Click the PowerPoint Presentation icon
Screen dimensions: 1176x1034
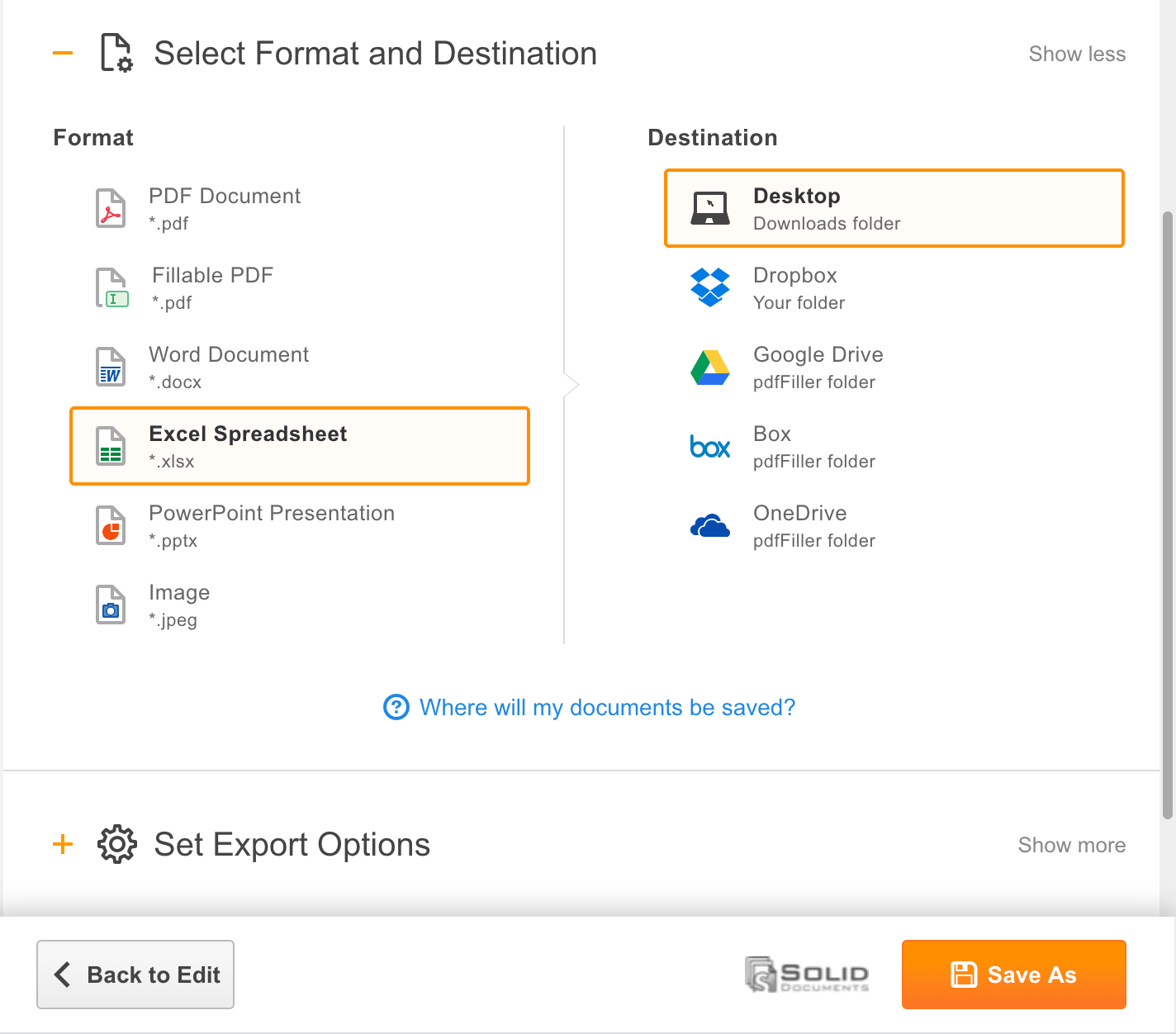click(111, 525)
